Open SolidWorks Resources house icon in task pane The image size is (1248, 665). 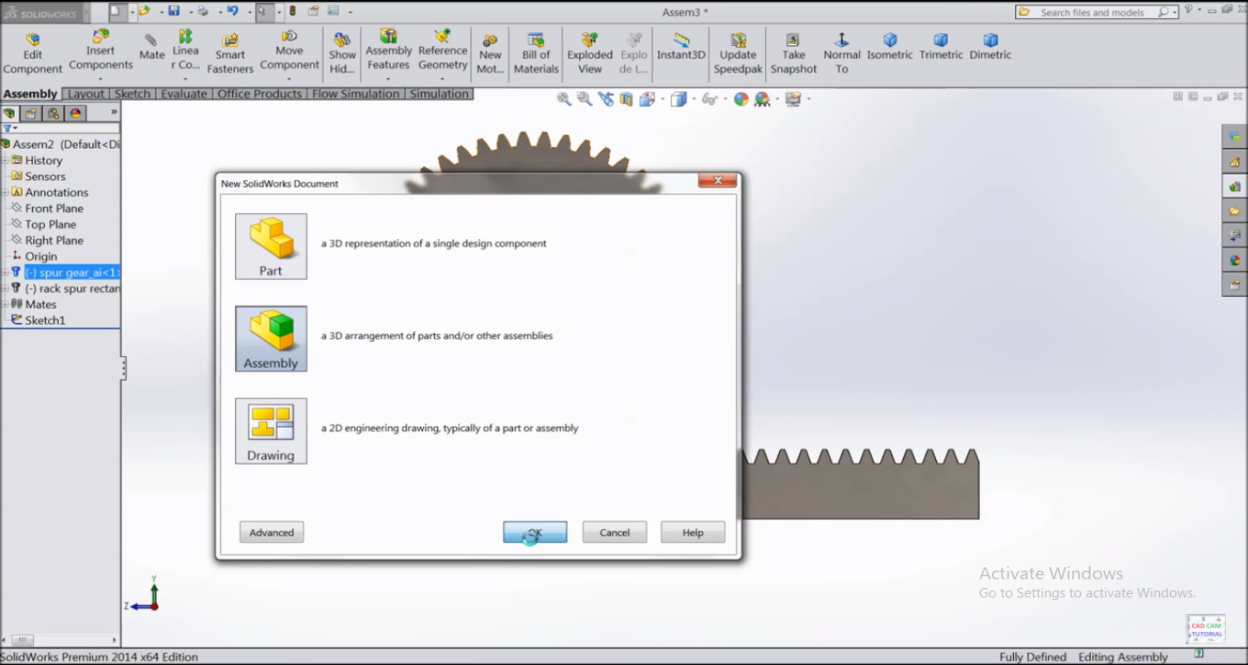coord(1235,161)
